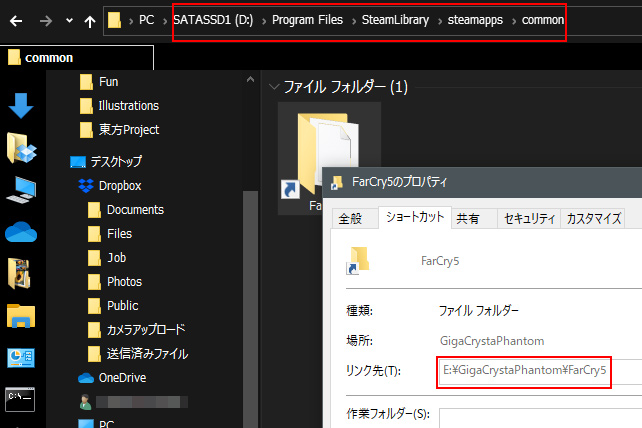Open the computer icon in left sidebar

point(21,190)
